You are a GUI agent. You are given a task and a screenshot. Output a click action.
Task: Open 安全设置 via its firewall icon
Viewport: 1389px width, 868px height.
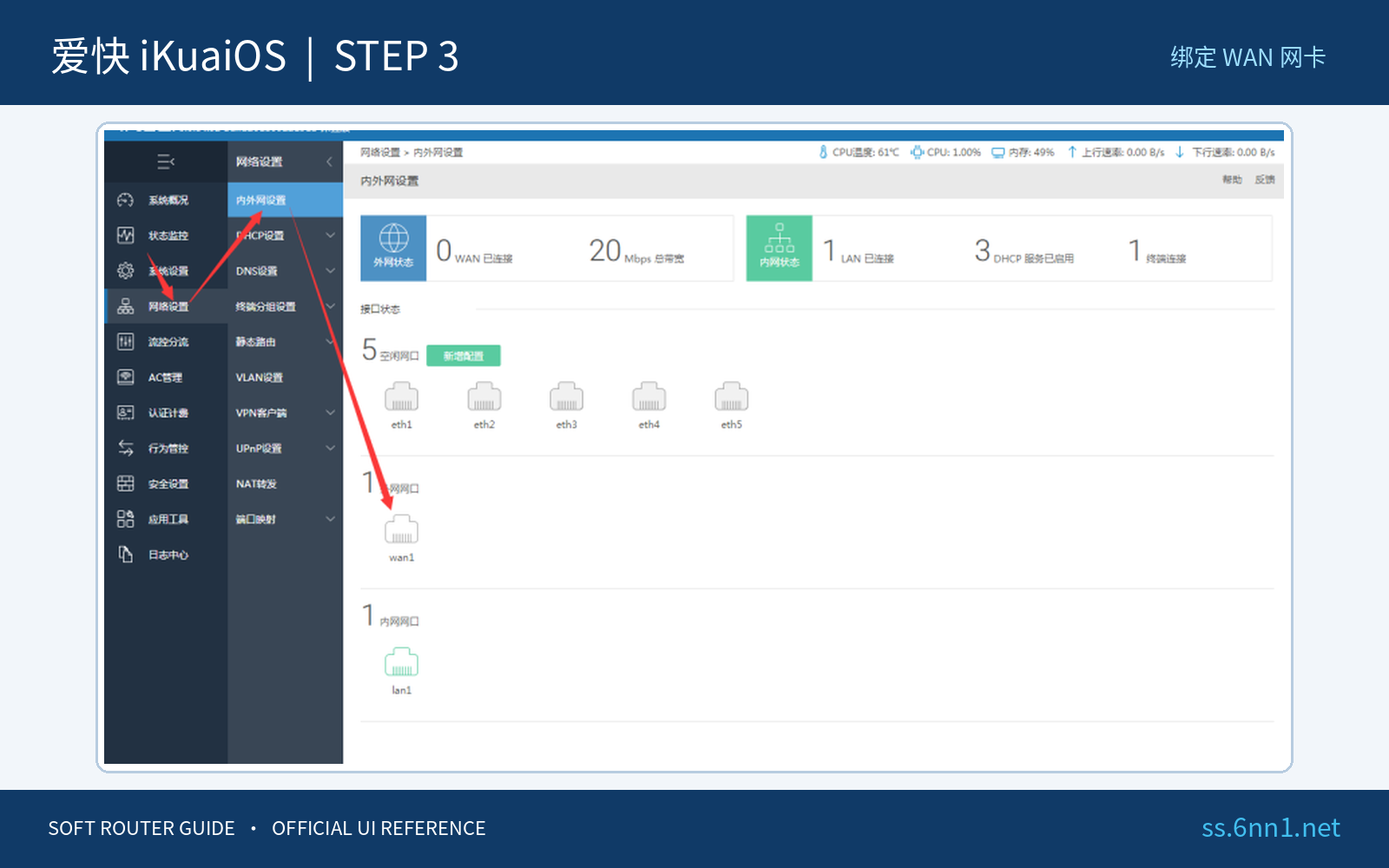(126, 483)
